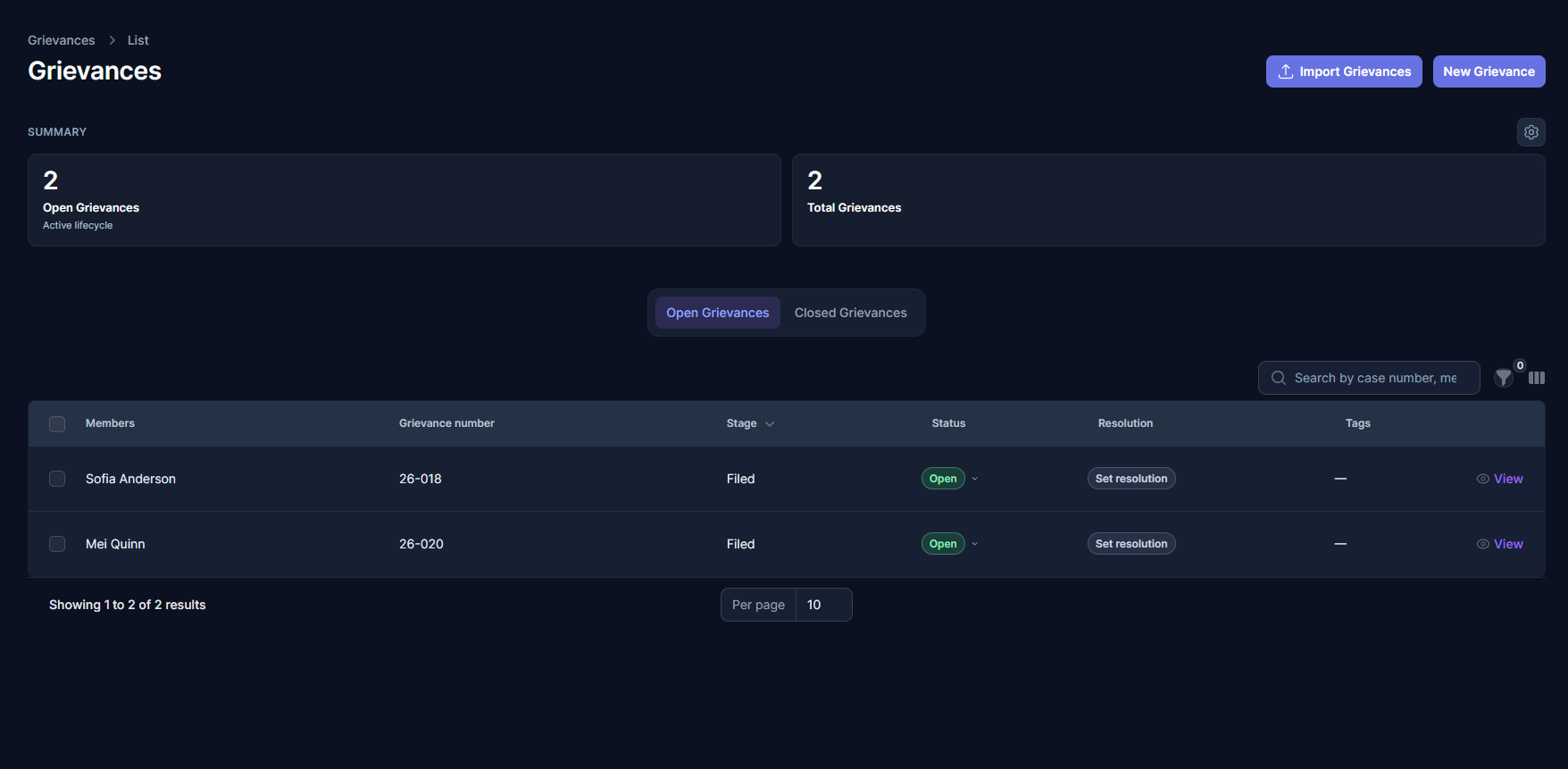
Task: Switch to Open Grievances tab
Action: point(718,313)
